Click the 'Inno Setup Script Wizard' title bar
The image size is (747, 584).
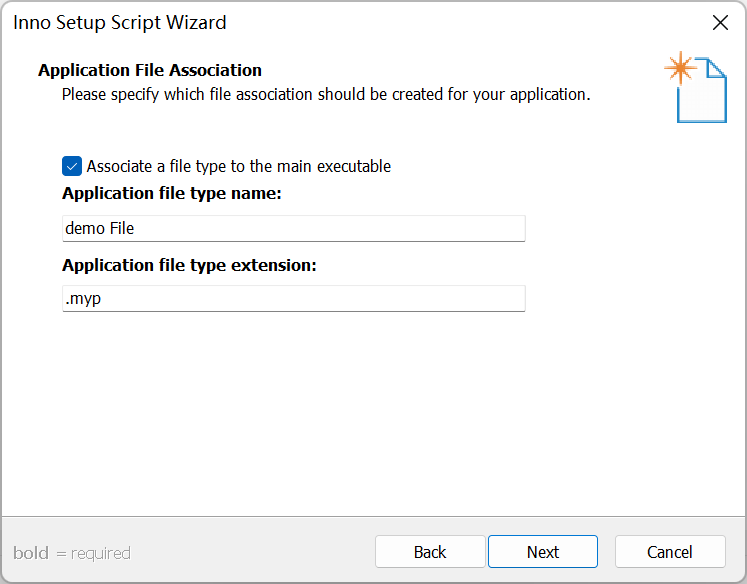[x=300, y=22]
